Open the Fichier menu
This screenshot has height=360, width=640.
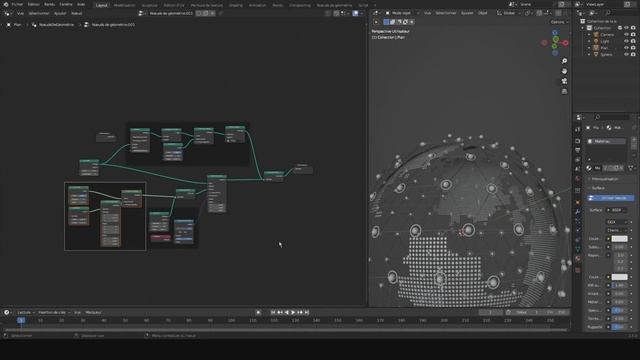point(17,4)
